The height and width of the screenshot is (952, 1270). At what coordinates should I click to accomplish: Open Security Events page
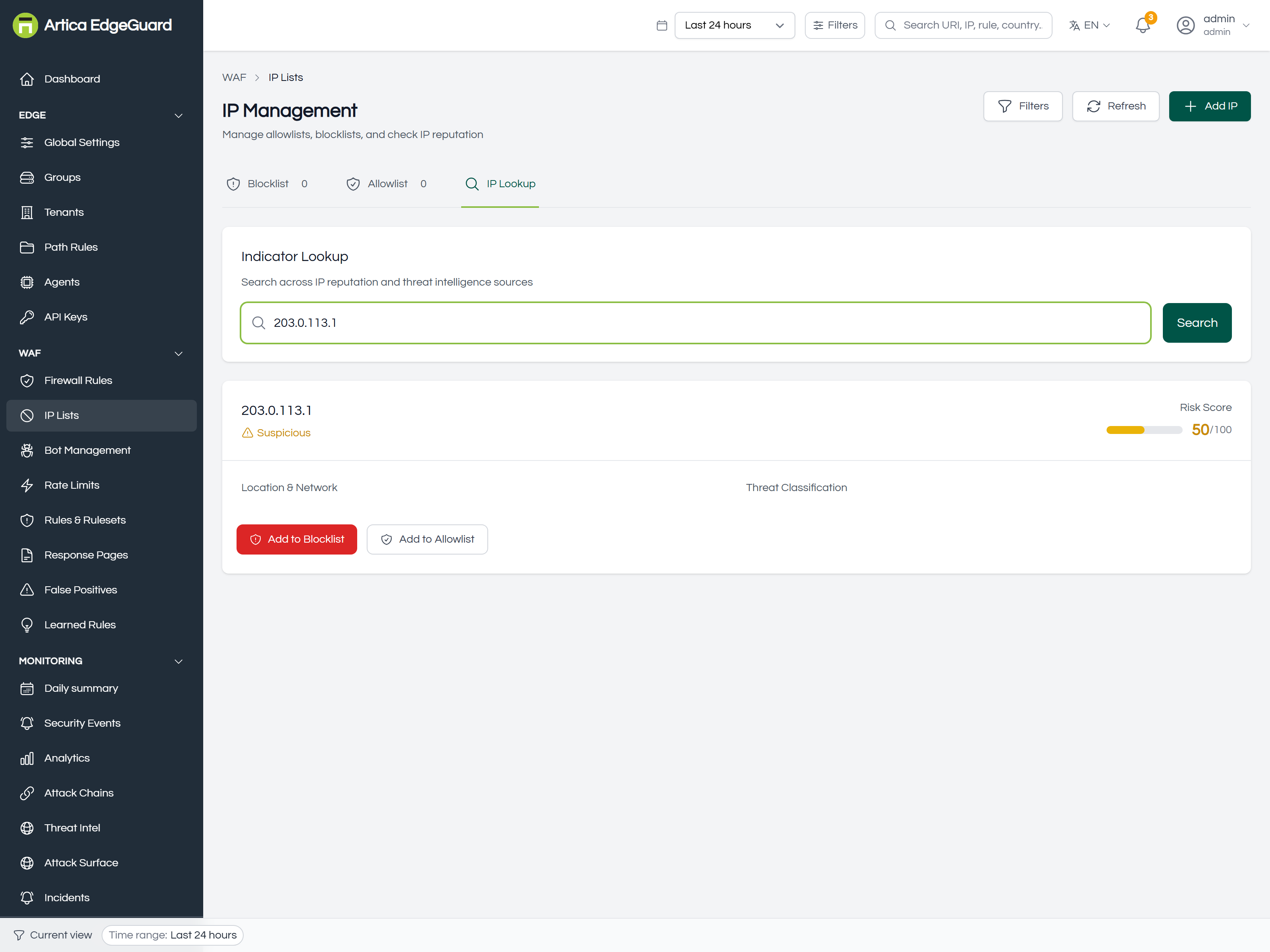coord(101,724)
